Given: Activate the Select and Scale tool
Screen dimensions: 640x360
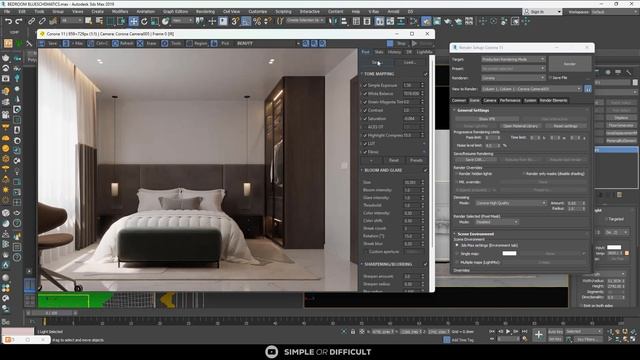Looking at the screenshot, I should pos(155,21).
